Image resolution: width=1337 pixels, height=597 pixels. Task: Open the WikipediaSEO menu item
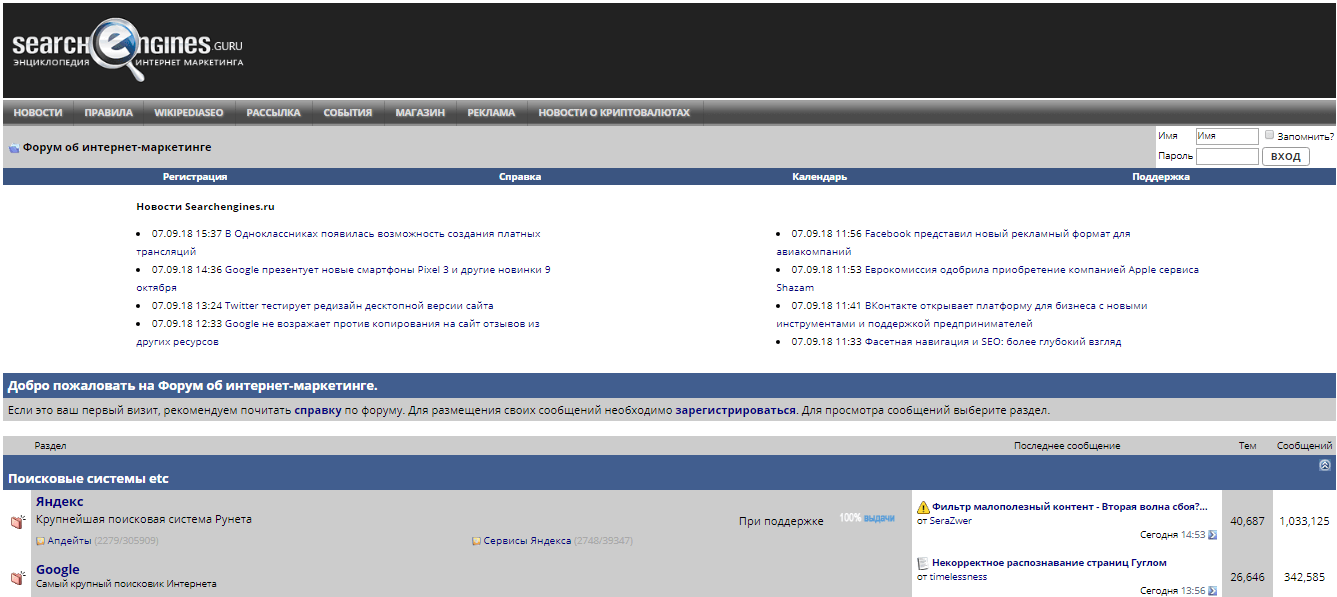point(189,113)
